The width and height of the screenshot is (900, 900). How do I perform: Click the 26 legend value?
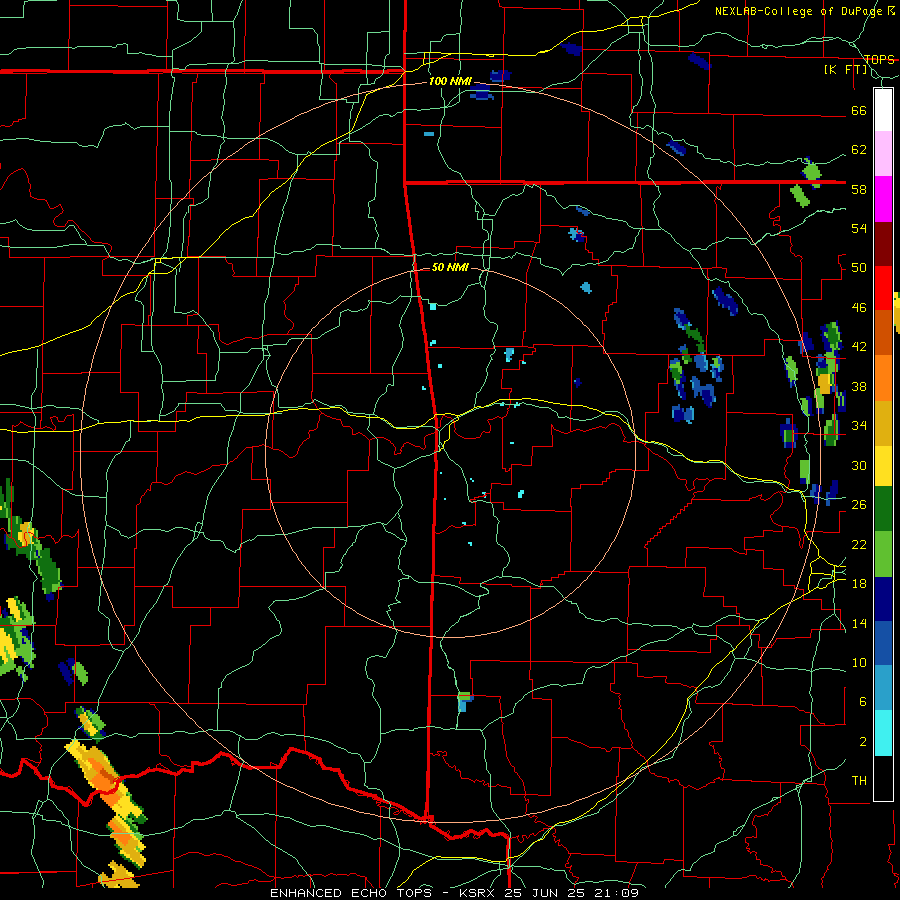tap(859, 505)
